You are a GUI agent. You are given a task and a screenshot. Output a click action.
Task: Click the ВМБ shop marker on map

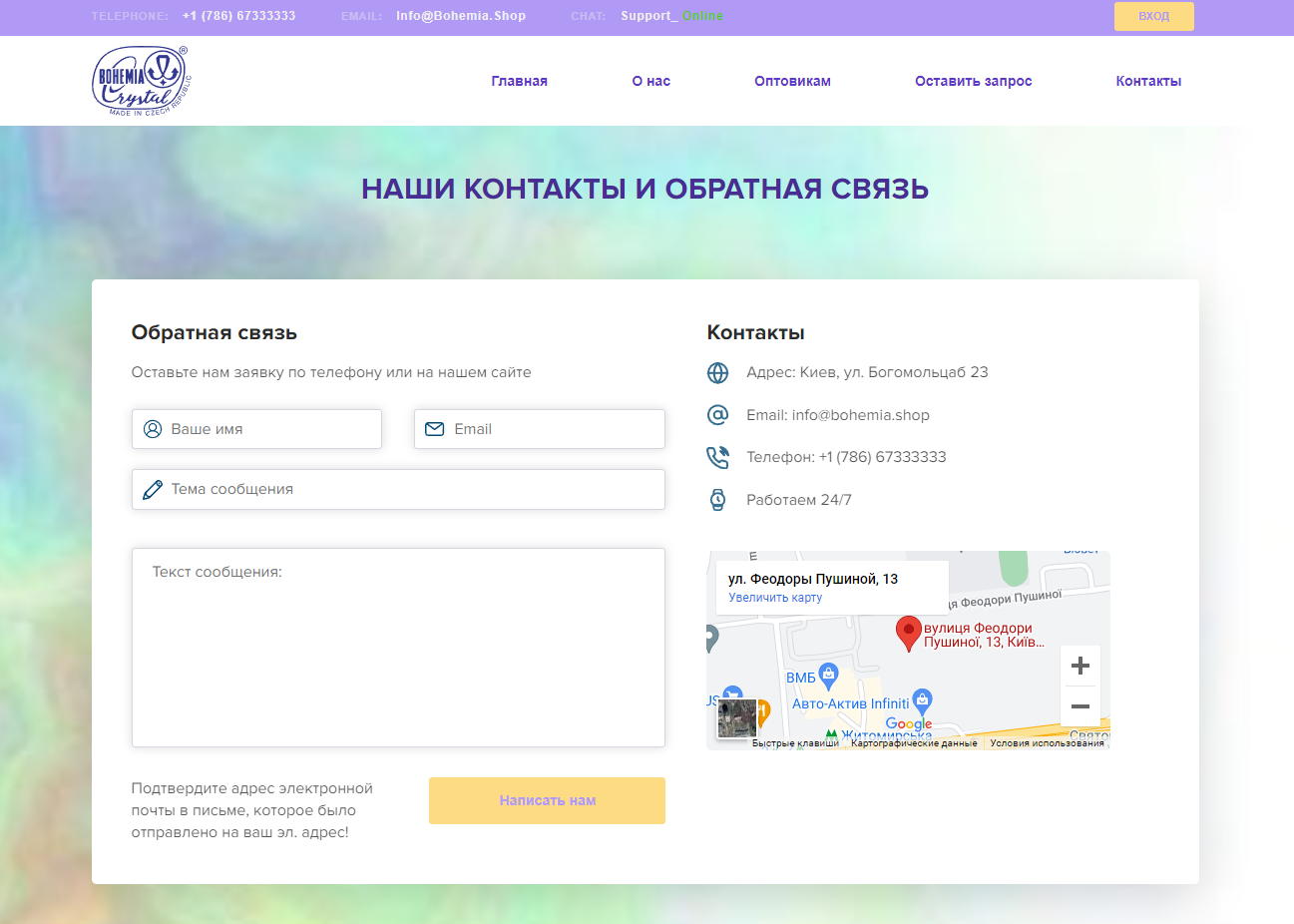click(x=828, y=677)
